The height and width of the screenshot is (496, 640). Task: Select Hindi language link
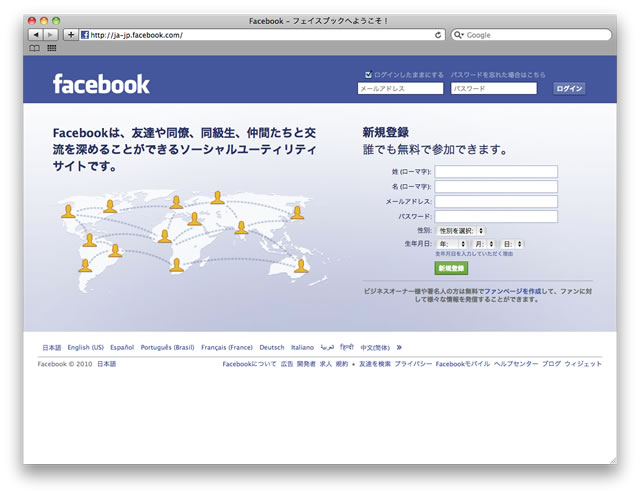347,347
